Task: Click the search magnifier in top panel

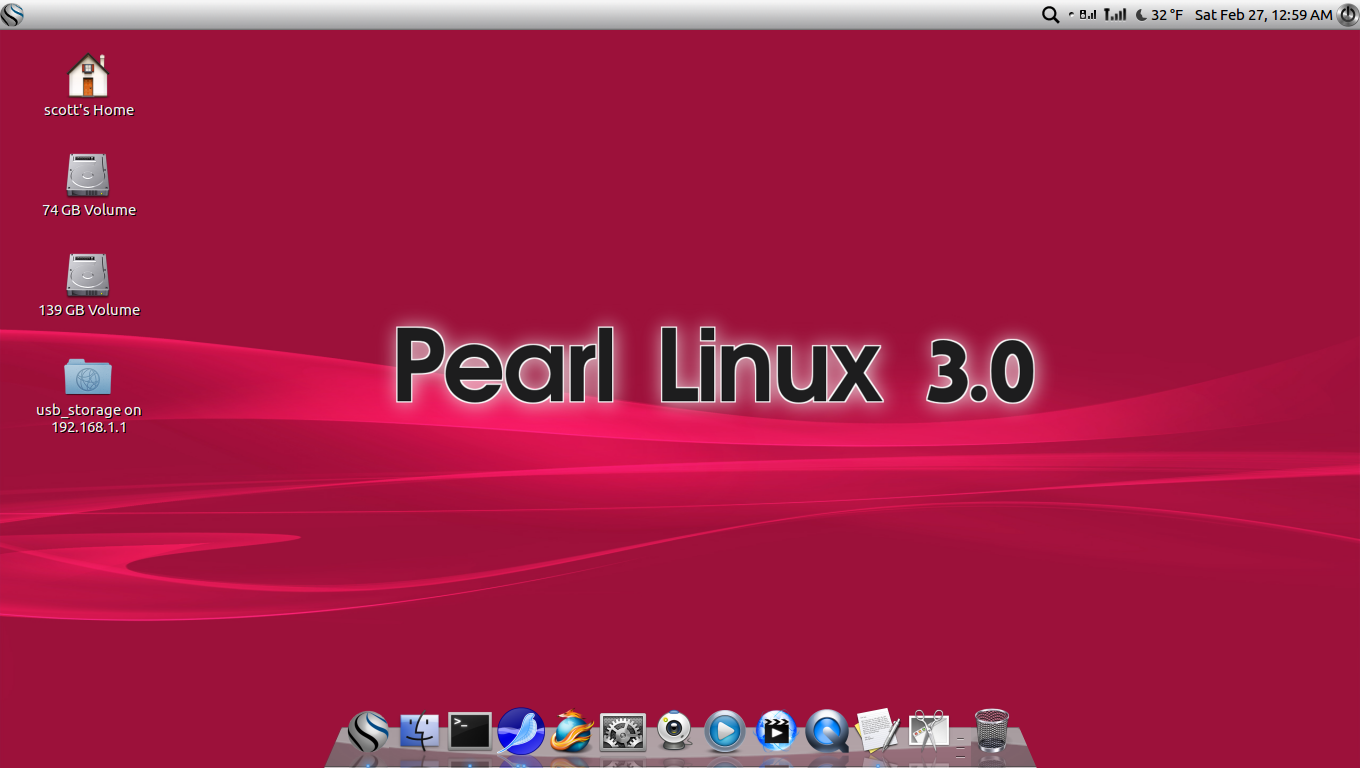Action: (1050, 14)
